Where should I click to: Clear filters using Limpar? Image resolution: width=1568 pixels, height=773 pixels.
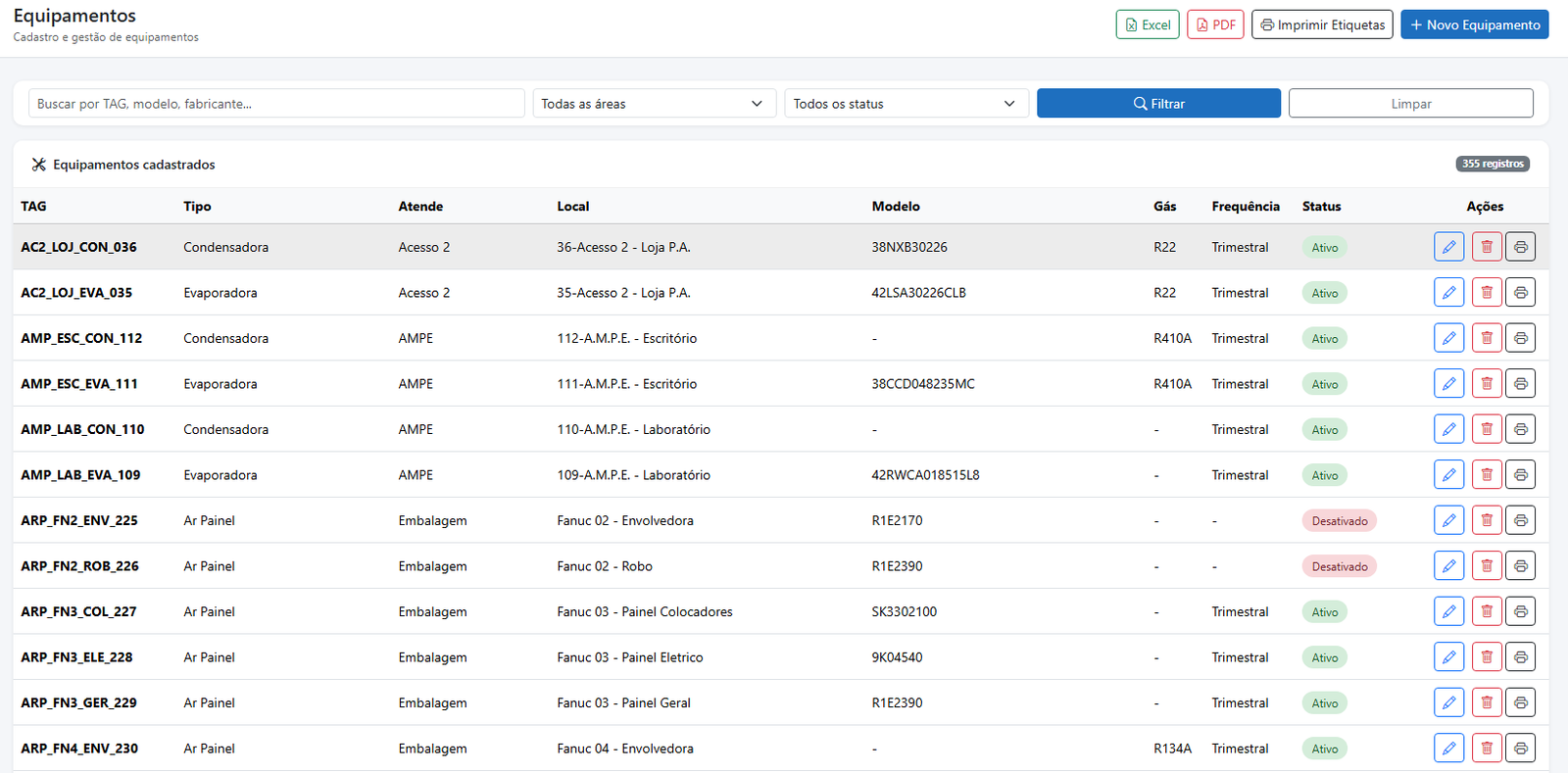(x=1411, y=103)
